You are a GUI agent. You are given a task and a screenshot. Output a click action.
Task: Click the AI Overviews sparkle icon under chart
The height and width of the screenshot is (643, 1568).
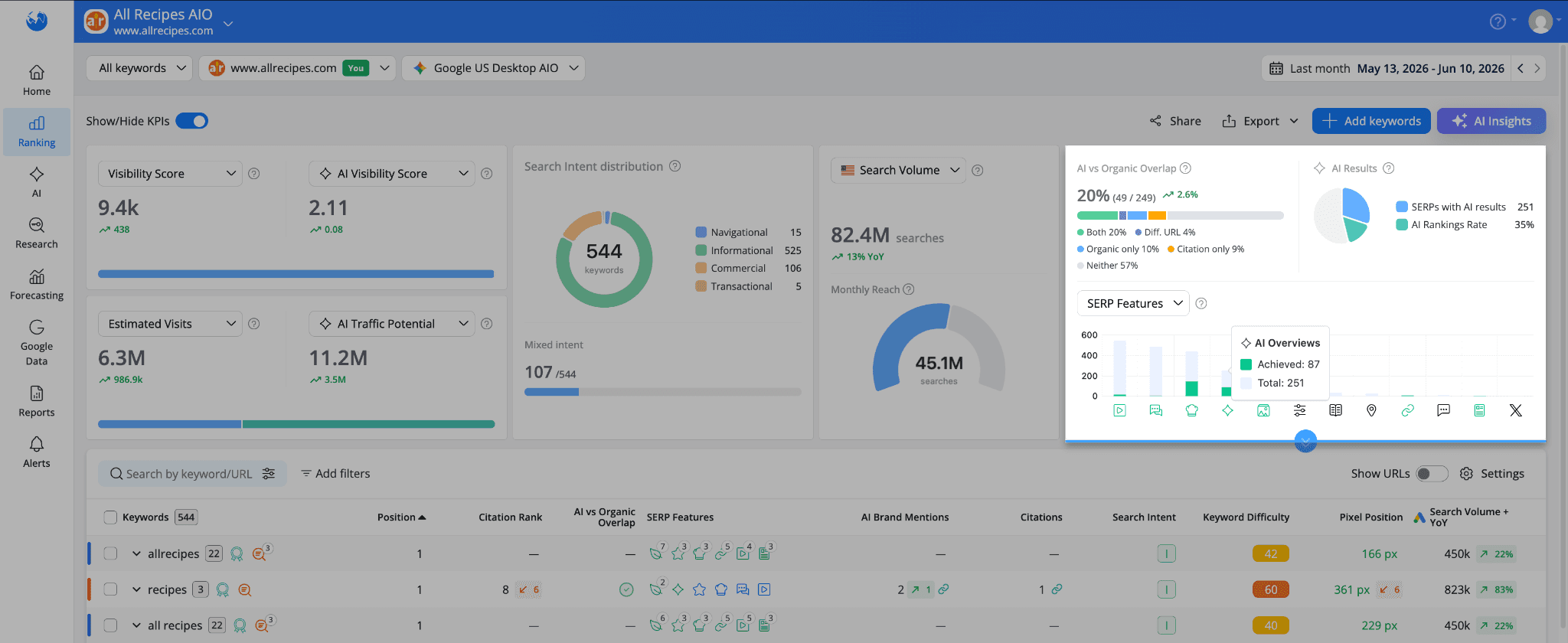coord(1227,410)
